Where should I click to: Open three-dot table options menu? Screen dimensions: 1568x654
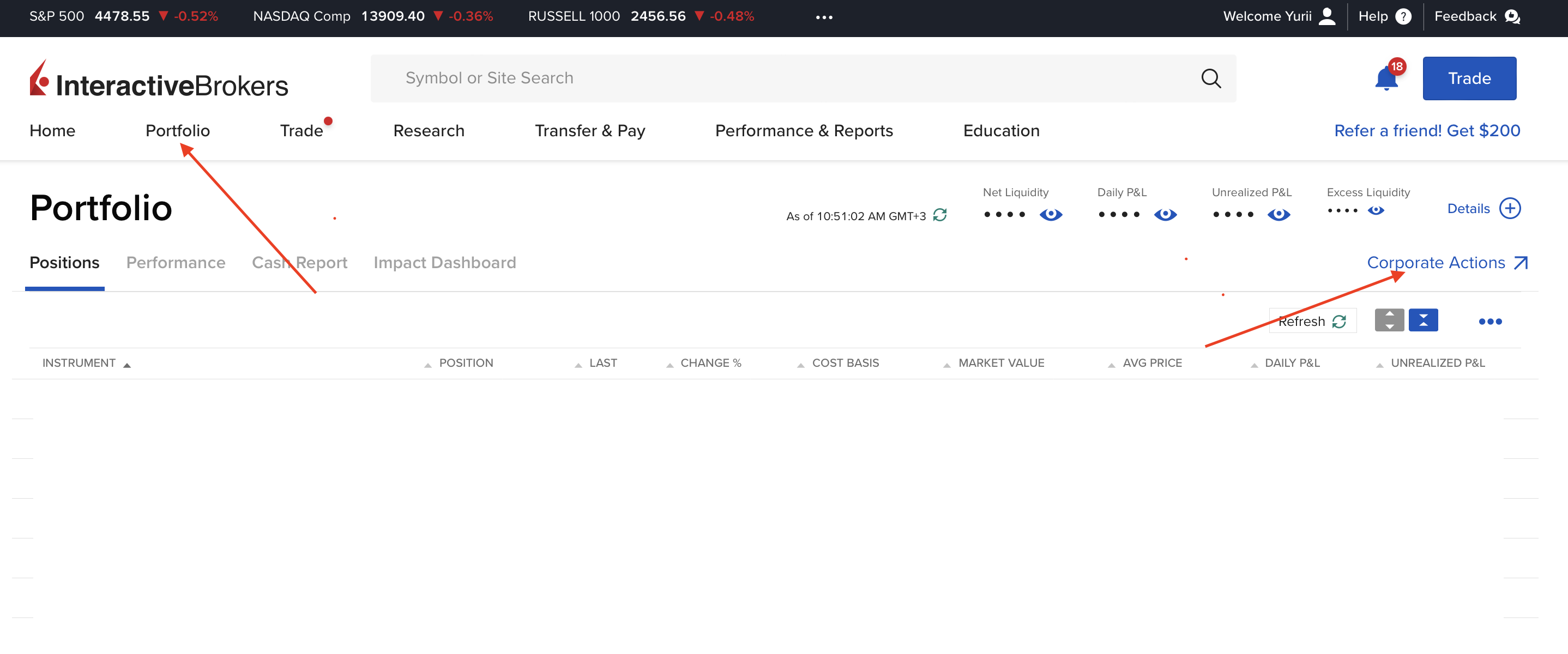point(1490,322)
